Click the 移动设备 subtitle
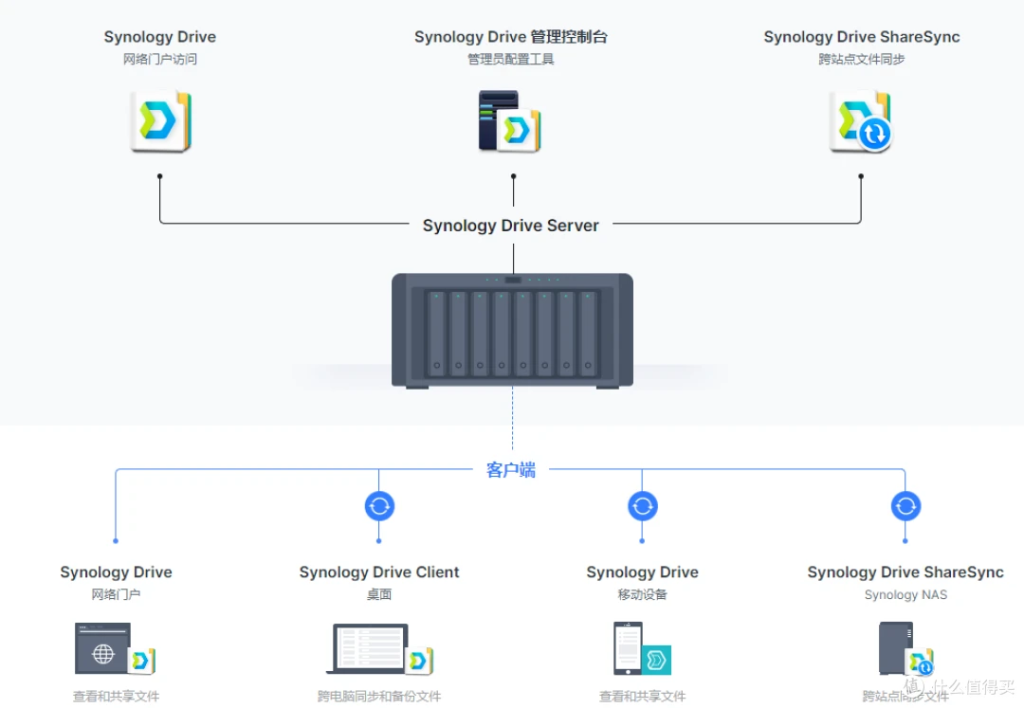Image resolution: width=1024 pixels, height=708 pixels. point(643,594)
